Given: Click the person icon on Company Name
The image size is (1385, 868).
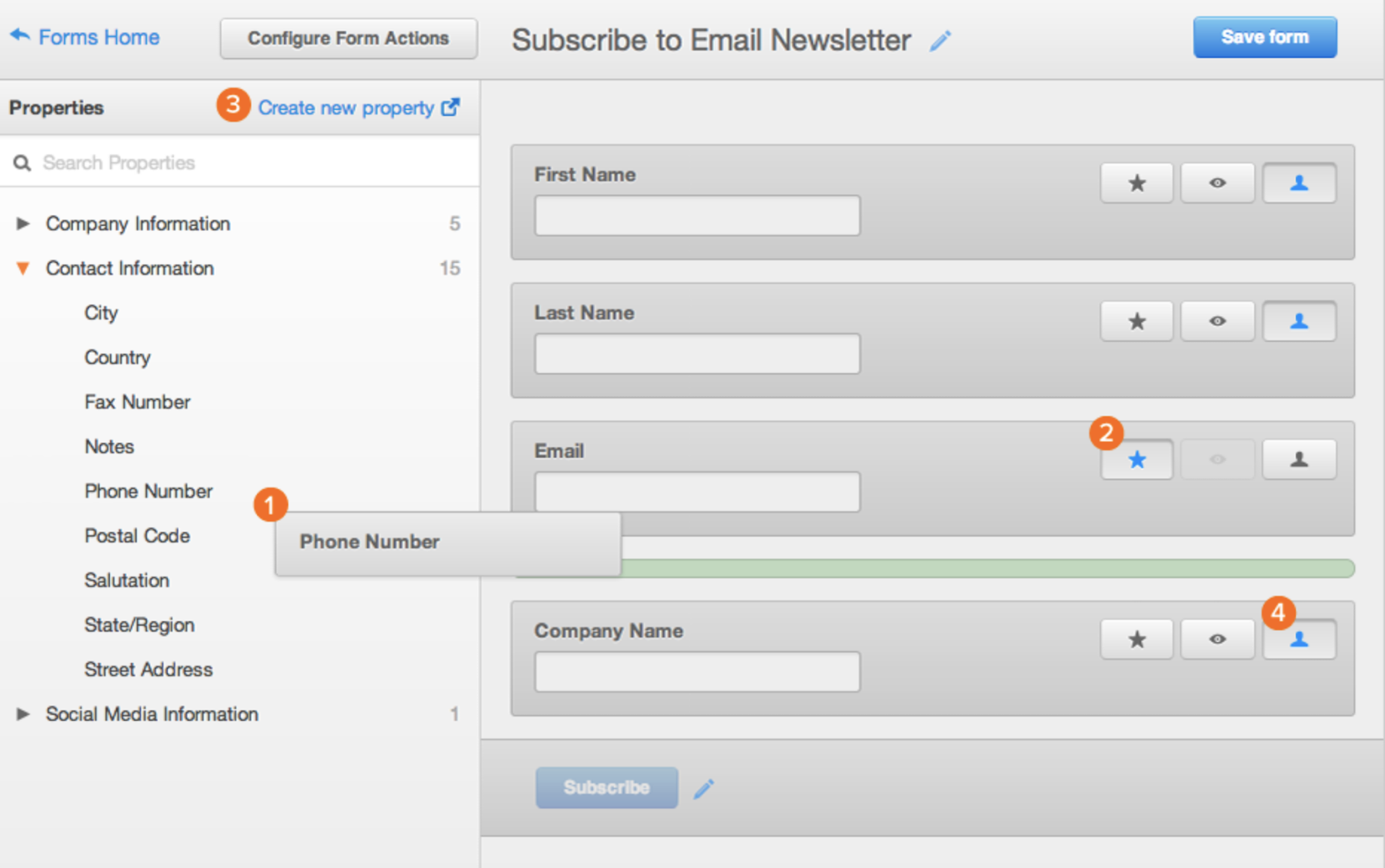Looking at the screenshot, I should click(1298, 640).
